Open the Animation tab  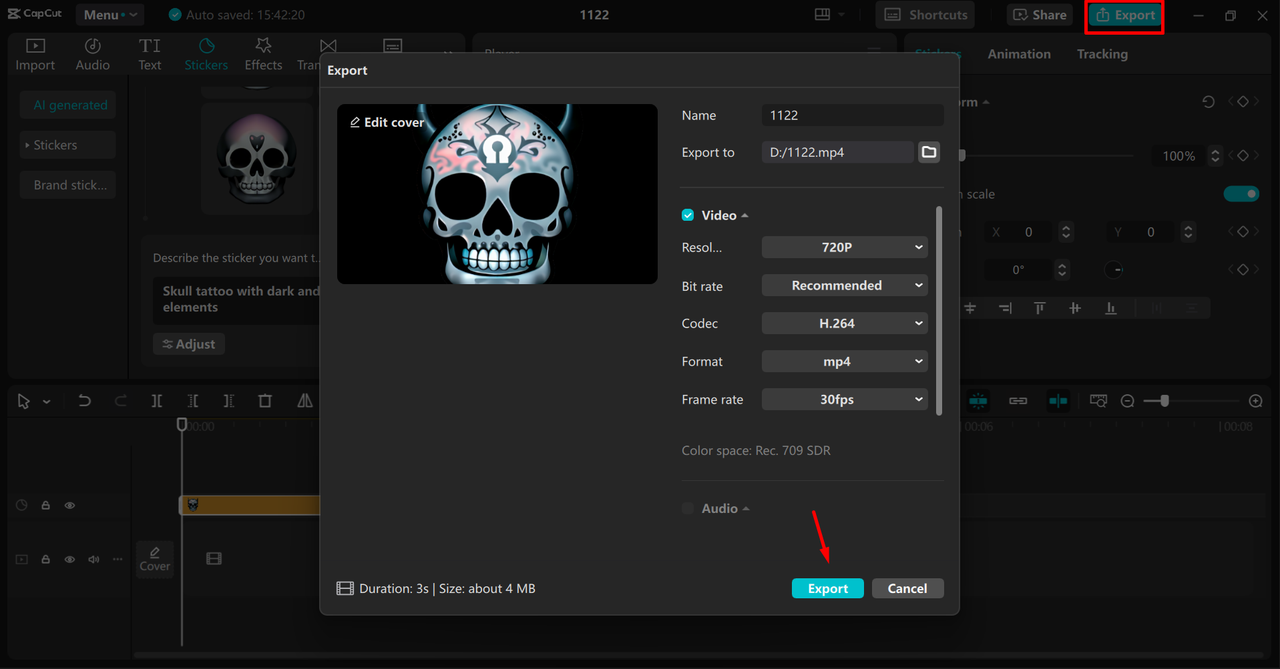(1019, 54)
